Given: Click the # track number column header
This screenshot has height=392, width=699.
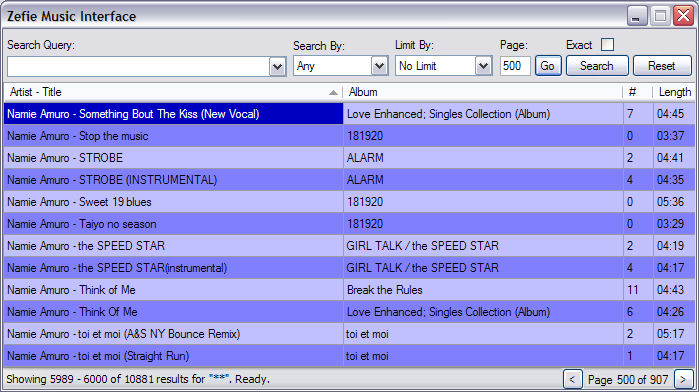Looking at the screenshot, I should point(637,92).
